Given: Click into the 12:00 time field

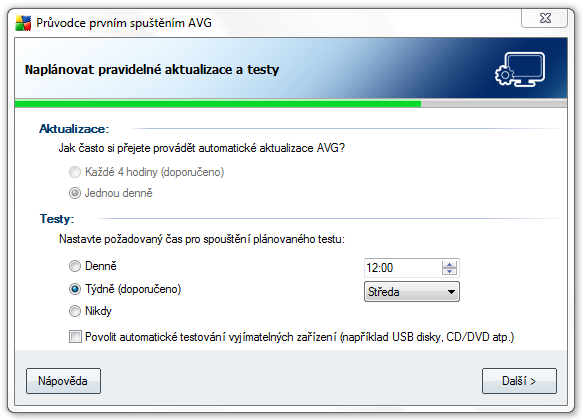Looking at the screenshot, I should (x=403, y=268).
